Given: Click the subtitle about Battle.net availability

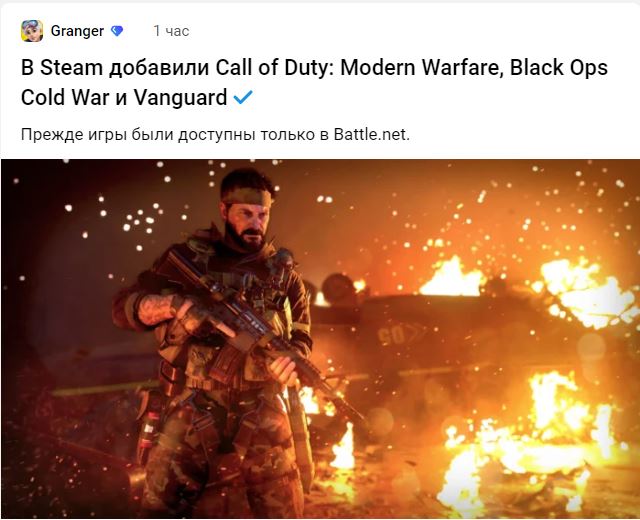Looking at the screenshot, I should (x=215, y=134).
